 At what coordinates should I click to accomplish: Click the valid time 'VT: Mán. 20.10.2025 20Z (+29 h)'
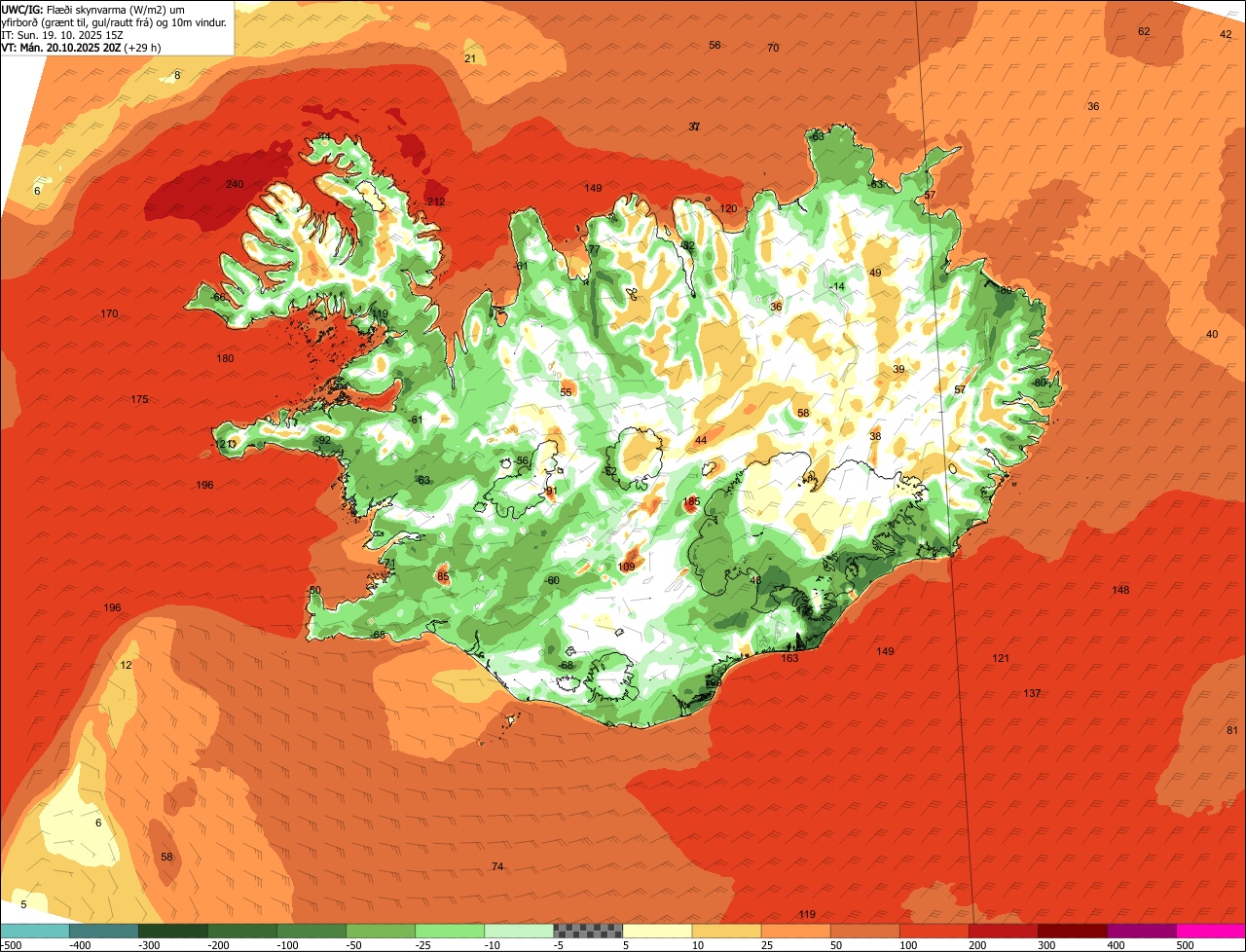tap(81, 47)
